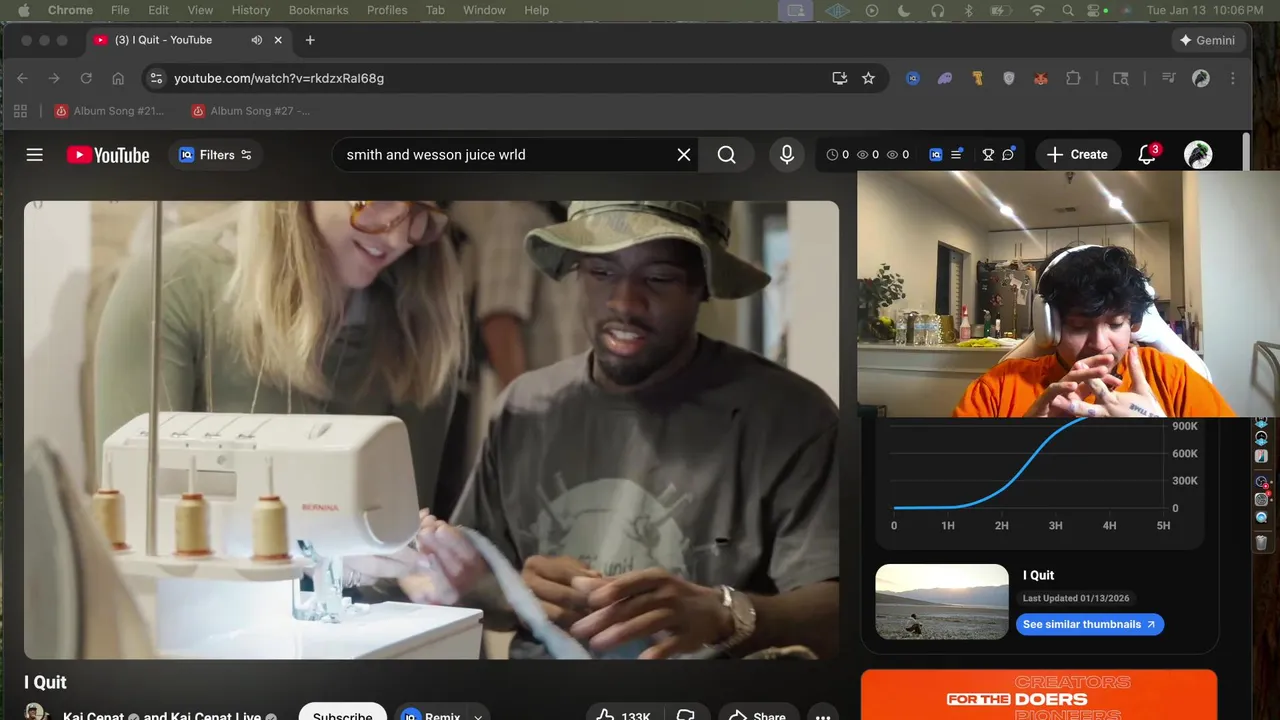Open the MetaMask fox extension

point(1041,78)
